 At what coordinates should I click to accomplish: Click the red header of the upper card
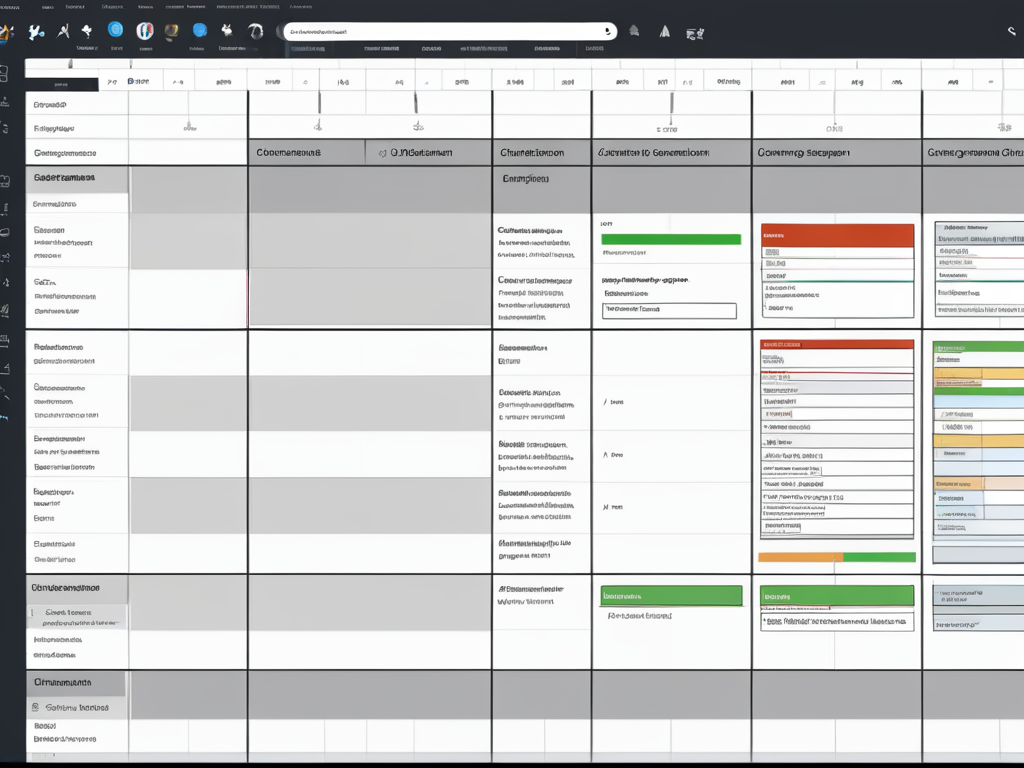[x=837, y=234]
